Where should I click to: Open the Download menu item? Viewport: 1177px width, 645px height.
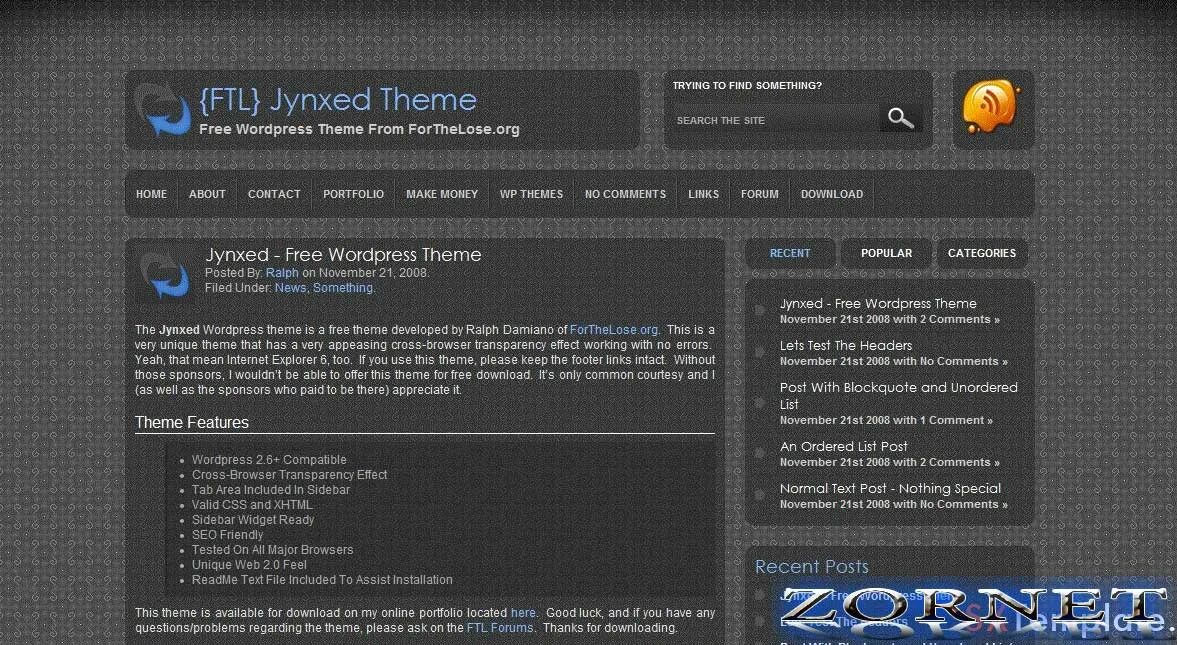pyautogui.click(x=832, y=194)
